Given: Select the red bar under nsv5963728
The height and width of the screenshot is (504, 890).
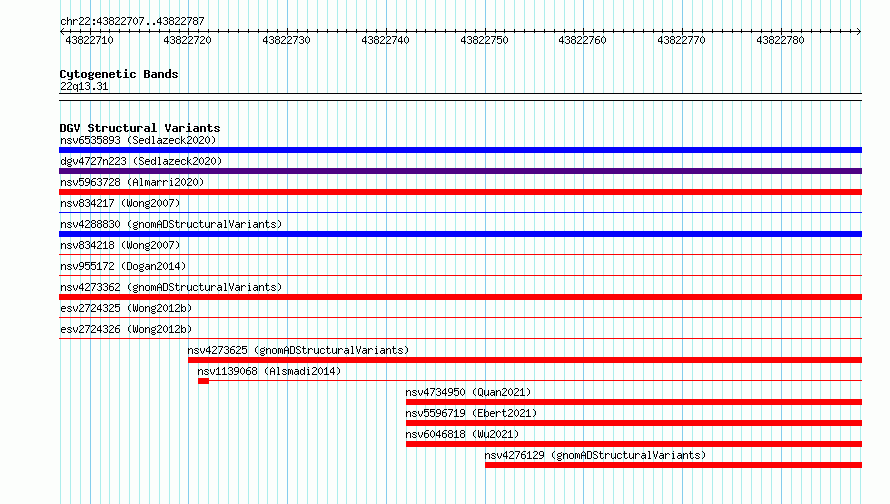Looking at the screenshot, I should (x=460, y=192).
